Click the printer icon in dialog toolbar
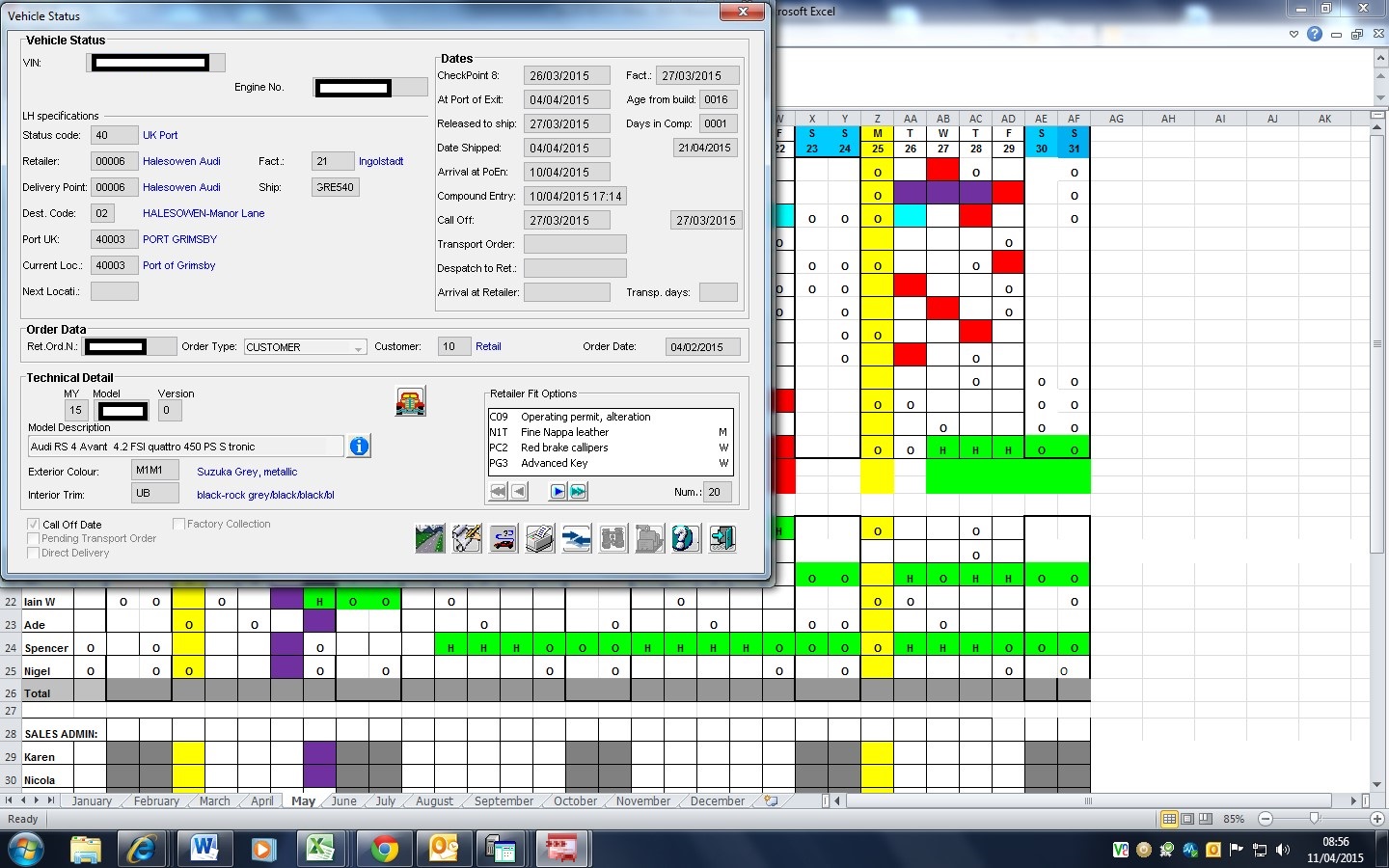The image size is (1389, 868). pyautogui.click(x=540, y=538)
